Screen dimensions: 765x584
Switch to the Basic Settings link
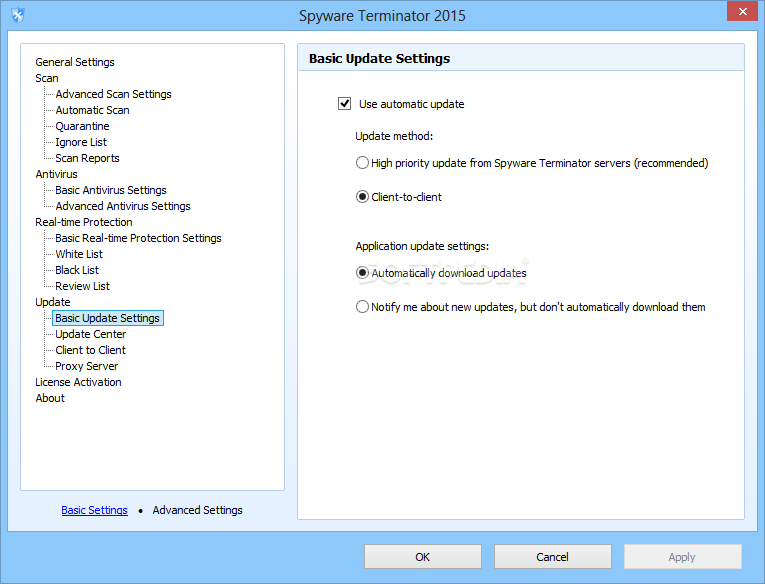coord(94,510)
